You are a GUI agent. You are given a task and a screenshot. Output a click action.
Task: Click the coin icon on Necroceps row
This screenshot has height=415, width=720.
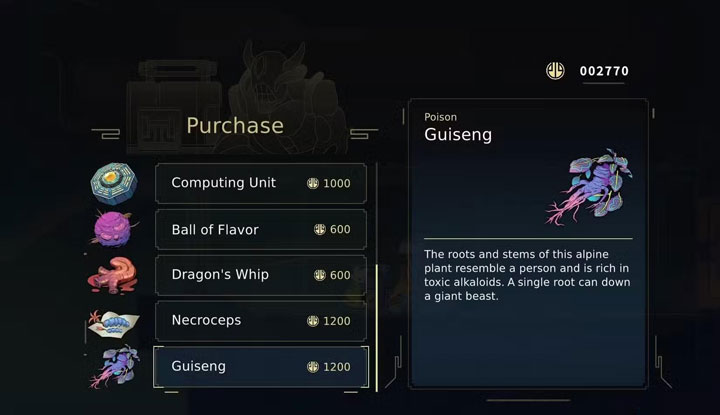pos(313,321)
